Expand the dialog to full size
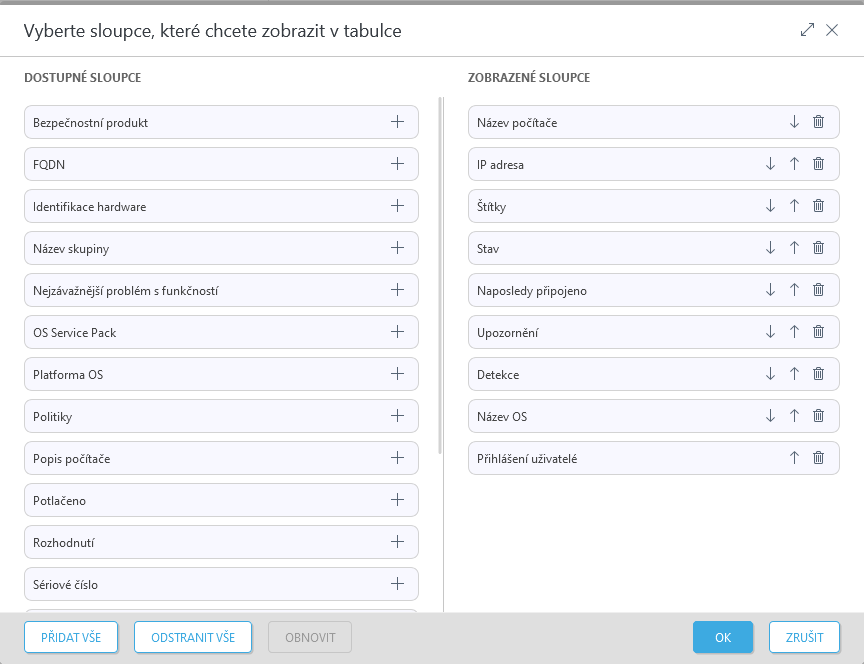The width and height of the screenshot is (864, 664). tap(808, 31)
